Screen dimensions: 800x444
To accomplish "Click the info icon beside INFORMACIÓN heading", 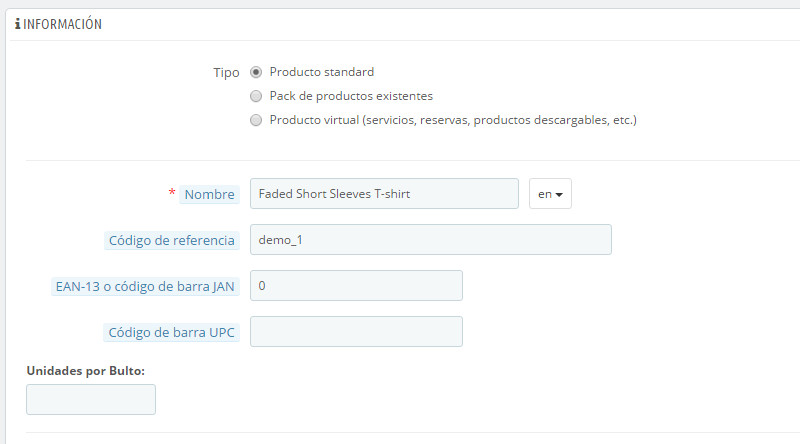I will (x=17, y=23).
